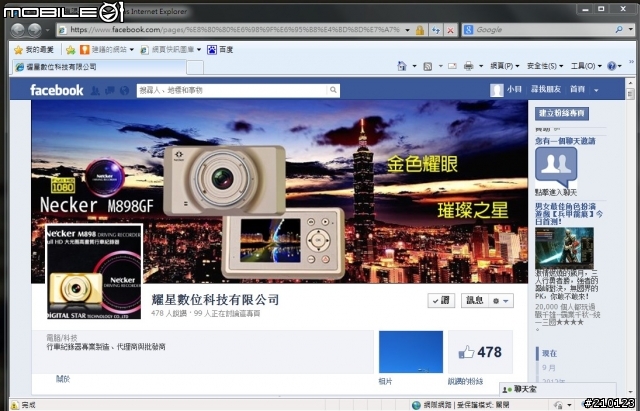
Task: Open the 小目 profile link
Action: [x=514, y=89]
